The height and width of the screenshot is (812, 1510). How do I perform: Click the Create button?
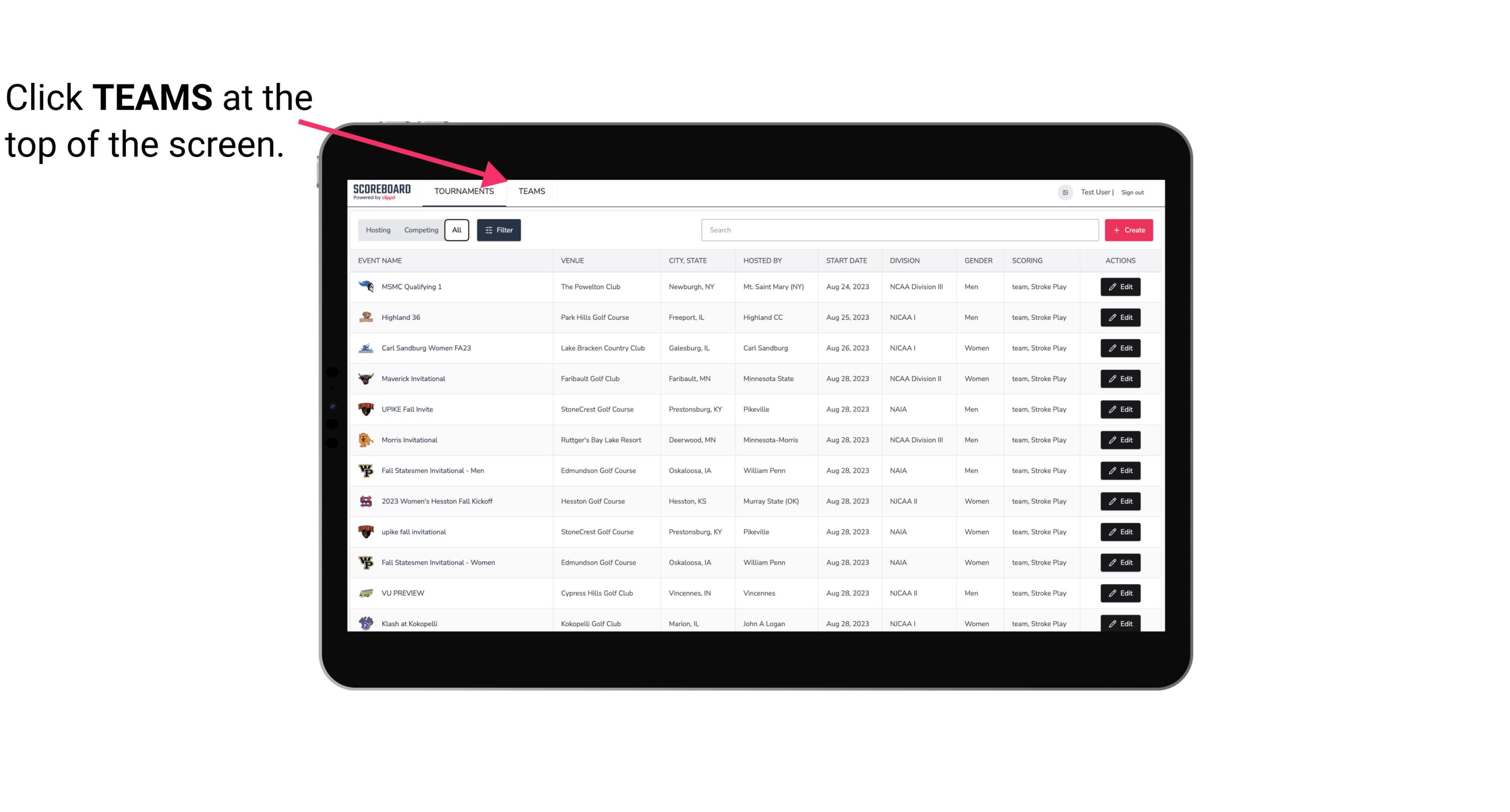coord(1128,230)
